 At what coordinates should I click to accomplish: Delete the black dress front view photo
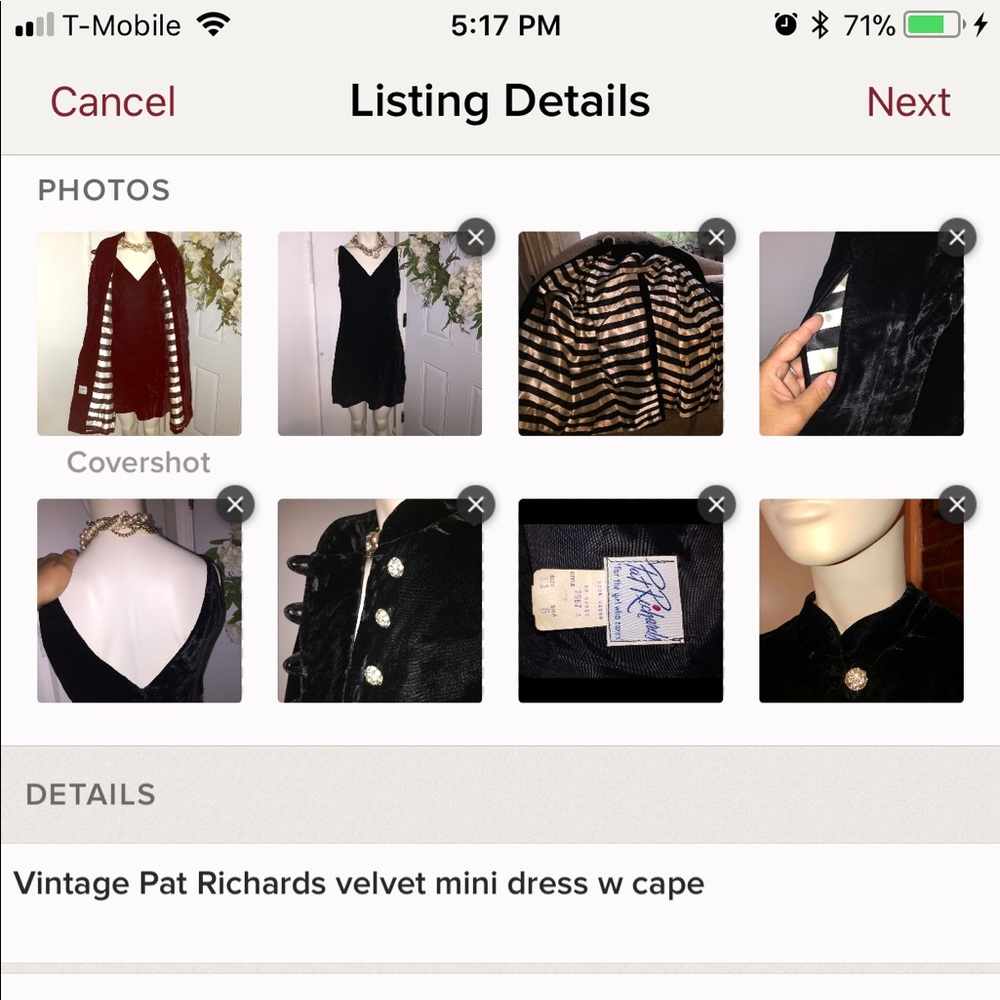click(x=476, y=237)
